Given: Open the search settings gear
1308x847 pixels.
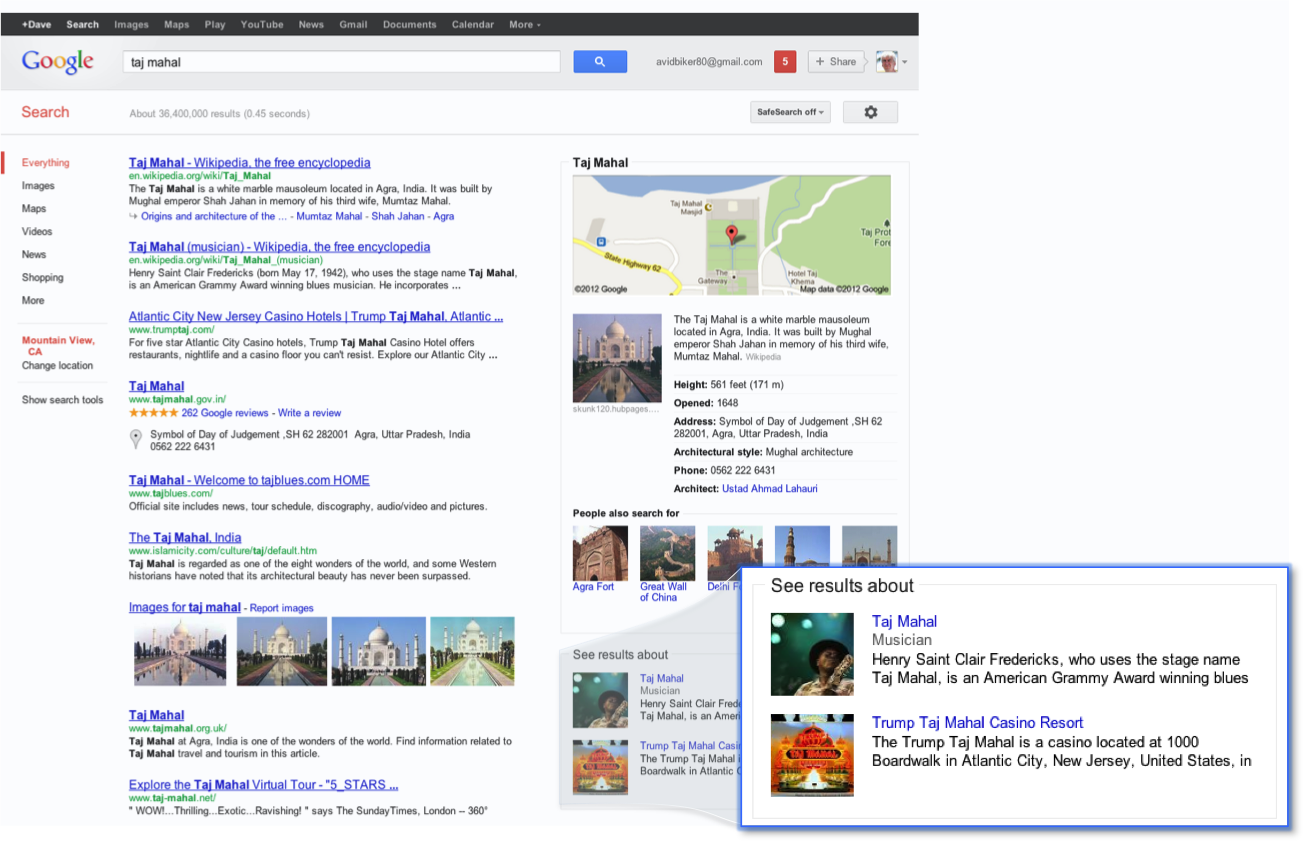Looking at the screenshot, I should (x=869, y=112).
